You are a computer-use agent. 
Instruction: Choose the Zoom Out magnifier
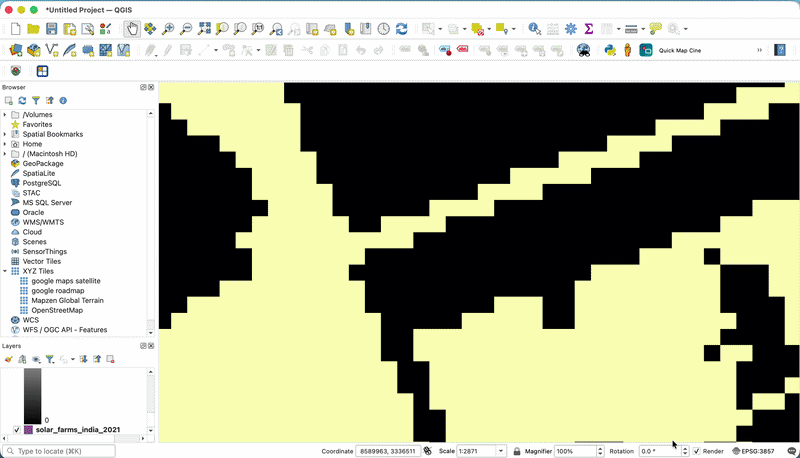186,29
